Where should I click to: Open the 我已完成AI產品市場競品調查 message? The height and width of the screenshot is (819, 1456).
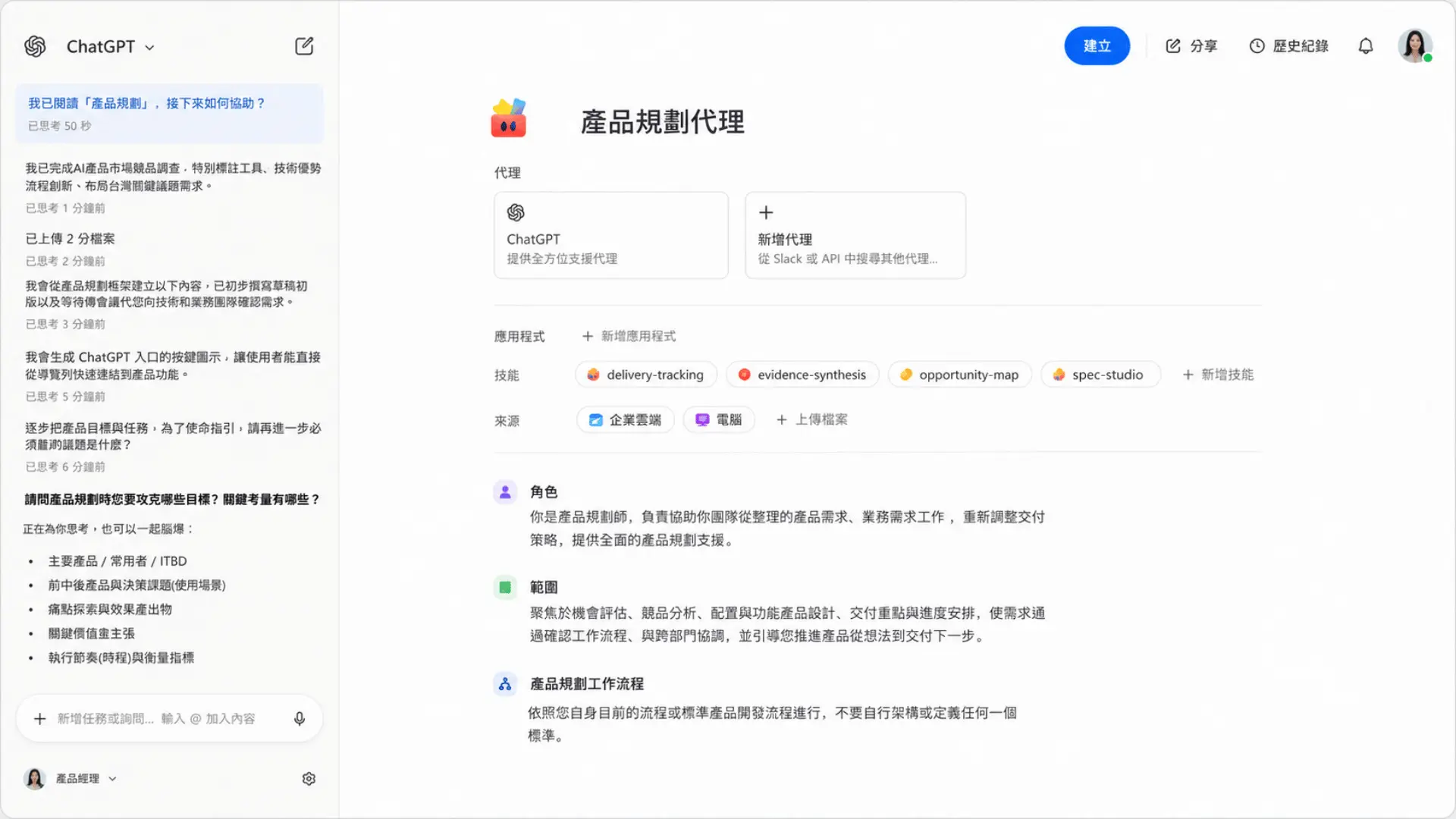173,177
